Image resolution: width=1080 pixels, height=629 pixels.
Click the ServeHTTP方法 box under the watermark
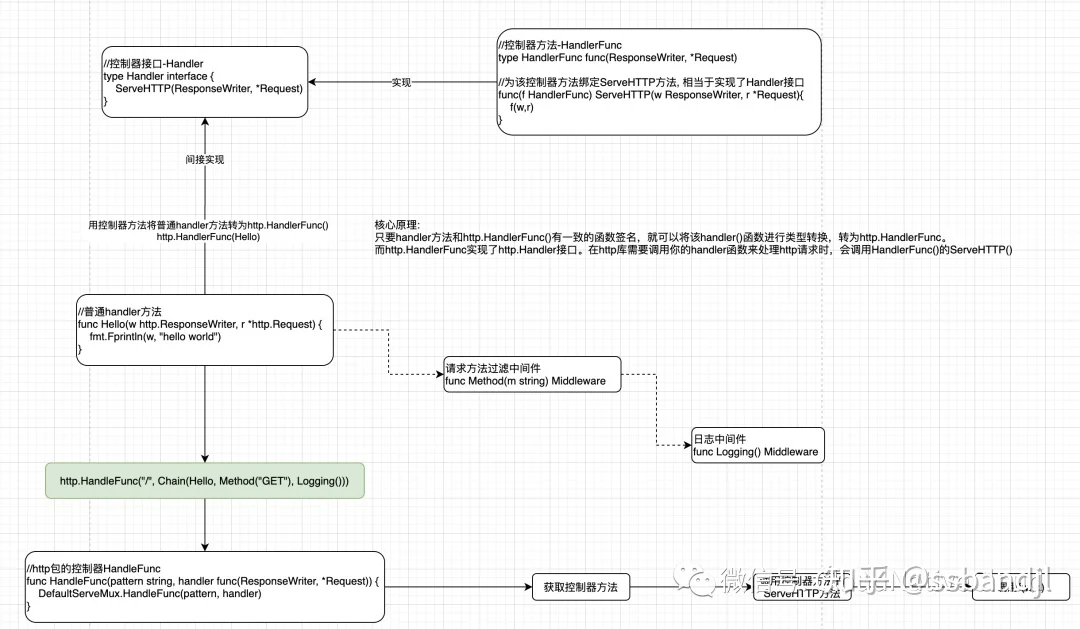click(x=802, y=587)
